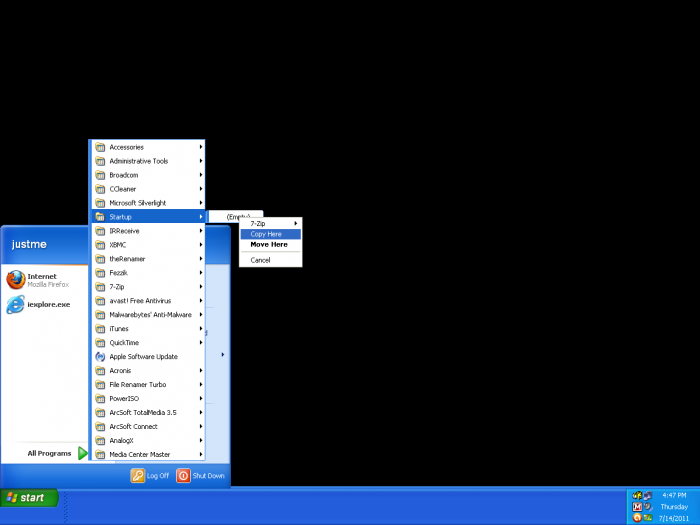Click the Administrative Tools label
Image resolution: width=700 pixels, height=525 pixels.
(139, 161)
